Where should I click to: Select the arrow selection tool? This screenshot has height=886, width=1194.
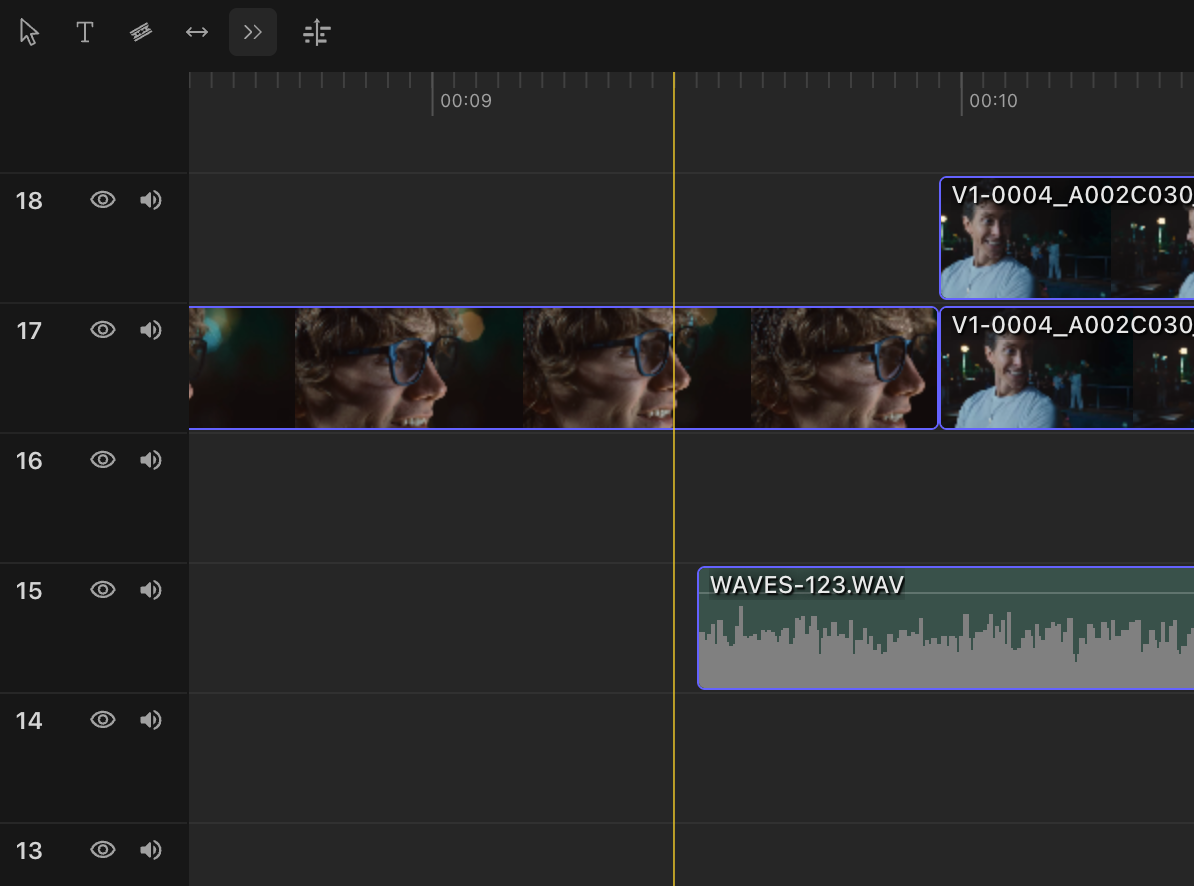click(x=28, y=31)
